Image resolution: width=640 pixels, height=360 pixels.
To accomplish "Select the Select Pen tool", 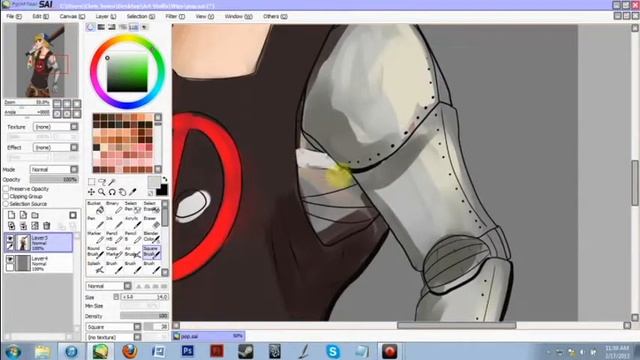I will 133,207.
